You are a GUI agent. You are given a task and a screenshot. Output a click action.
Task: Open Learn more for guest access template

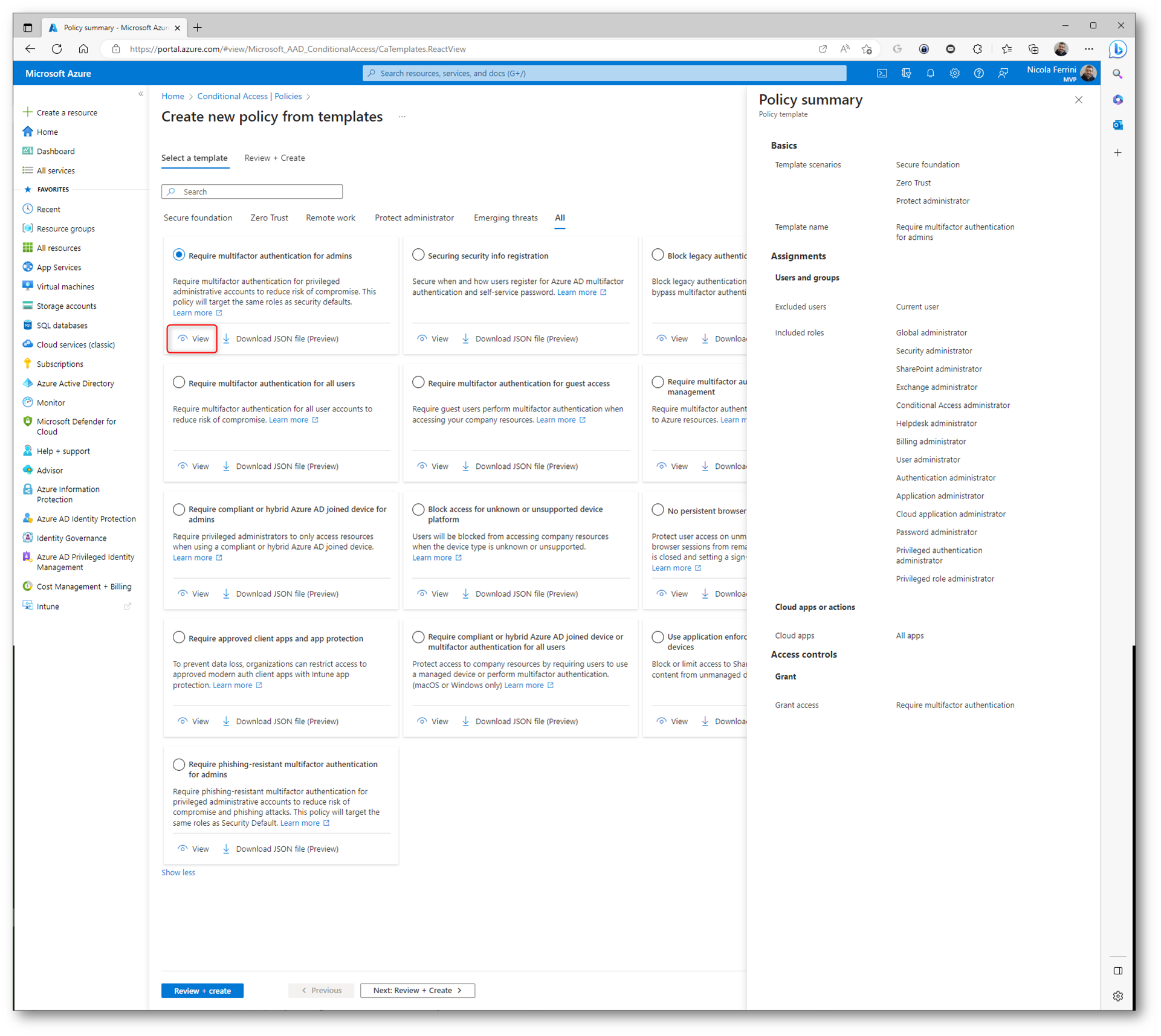coord(560,420)
